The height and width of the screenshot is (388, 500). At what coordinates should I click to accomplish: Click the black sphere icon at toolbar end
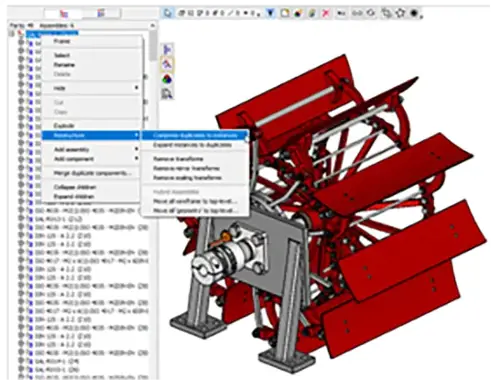click(x=414, y=13)
